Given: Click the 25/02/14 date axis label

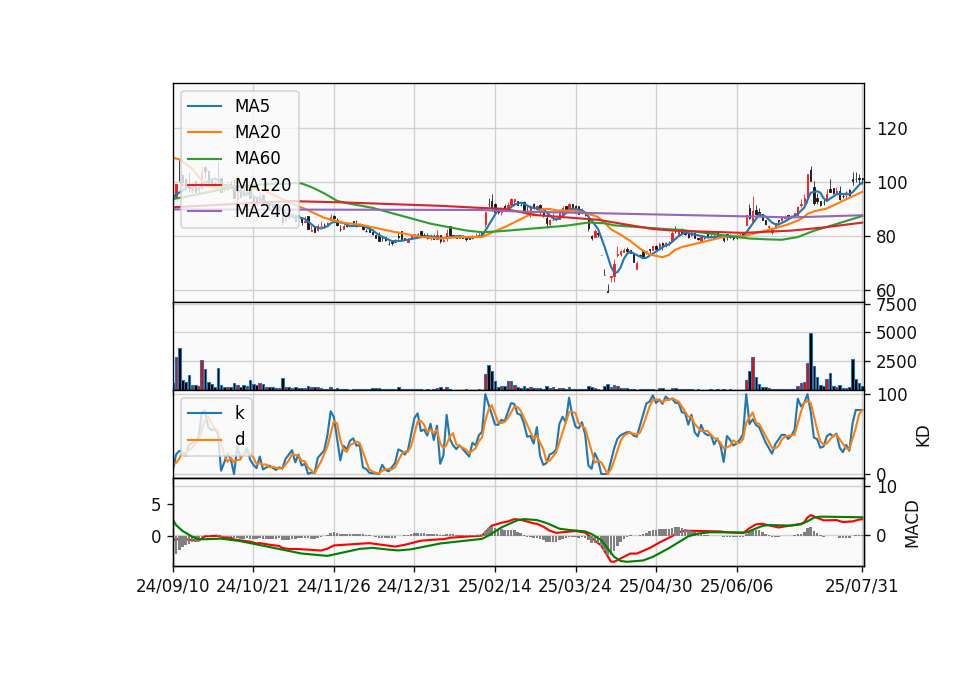Looking at the screenshot, I should tap(495, 586).
